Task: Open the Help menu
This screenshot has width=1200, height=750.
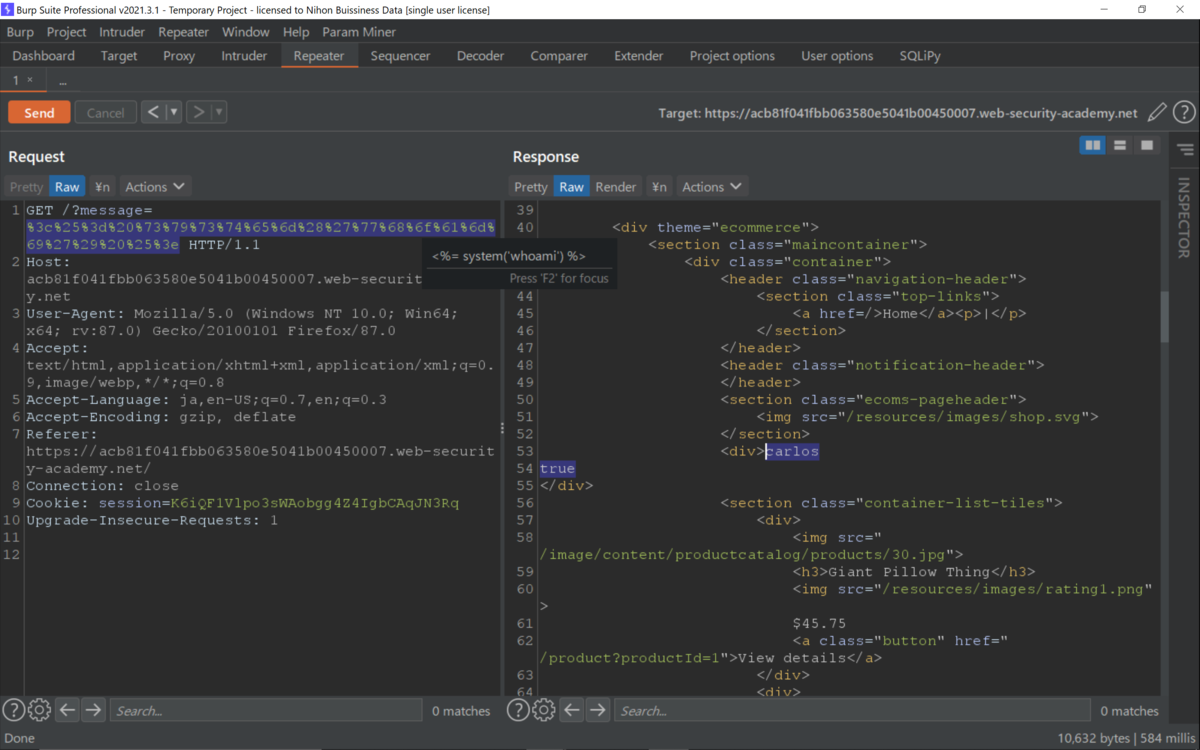Action: (296, 32)
